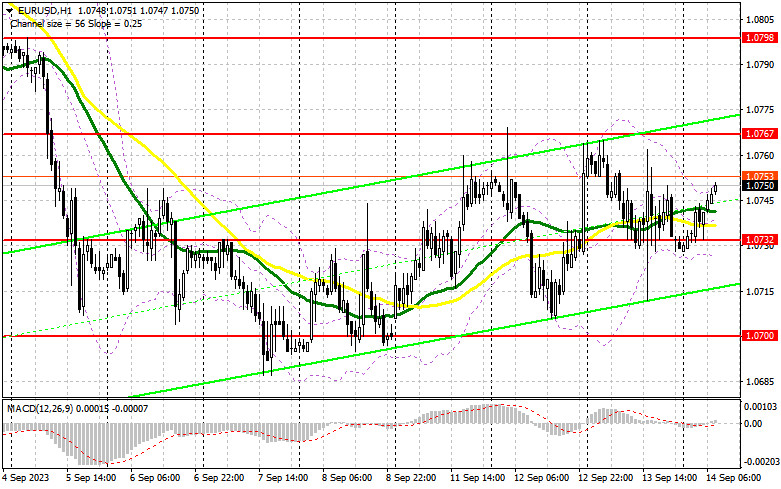Click the black 1.0750 current price tag
The height and width of the screenshot is (489, 781).
[760, 186]
